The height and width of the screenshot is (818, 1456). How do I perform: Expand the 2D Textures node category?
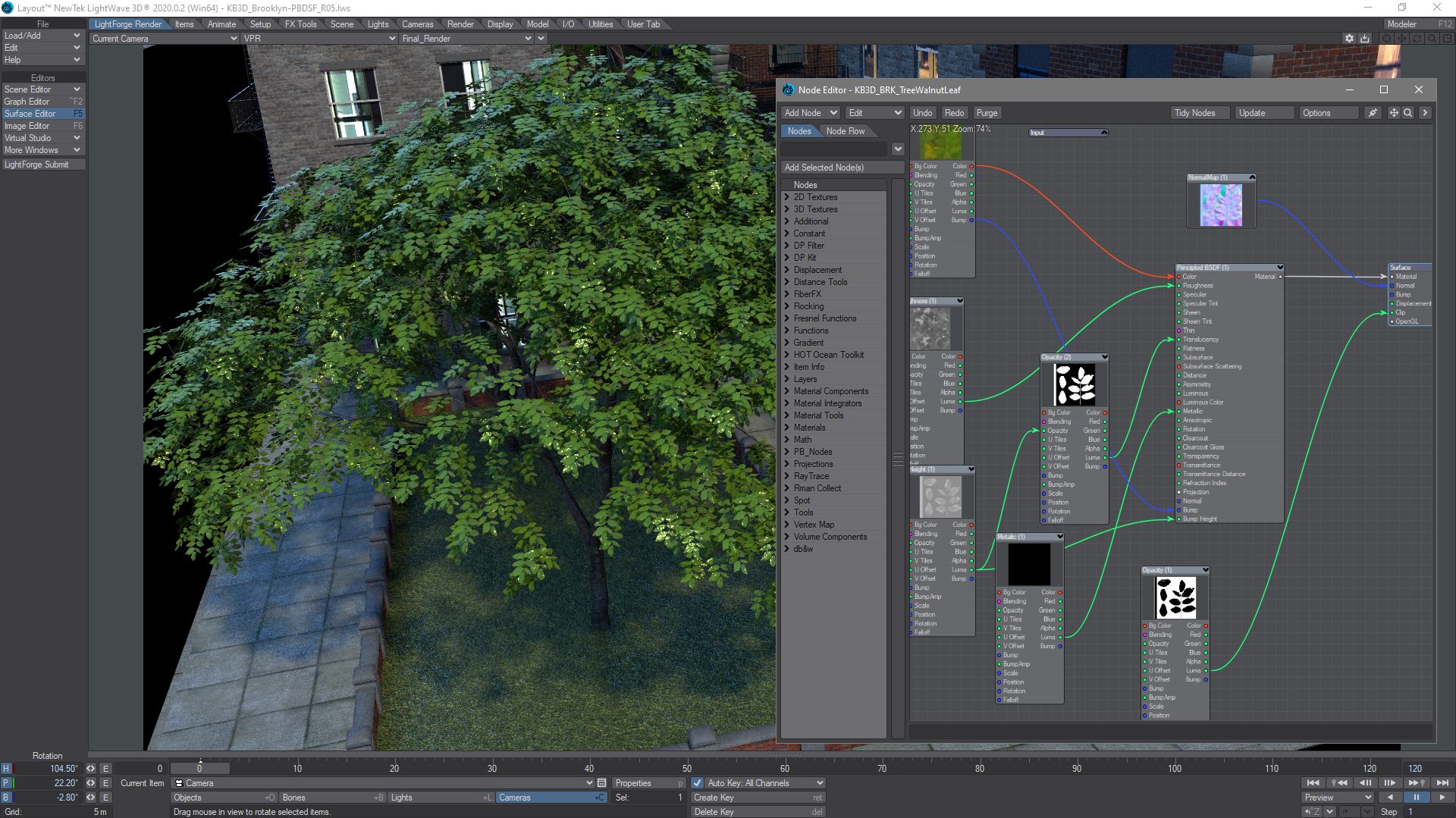click(x=786, y=197)
